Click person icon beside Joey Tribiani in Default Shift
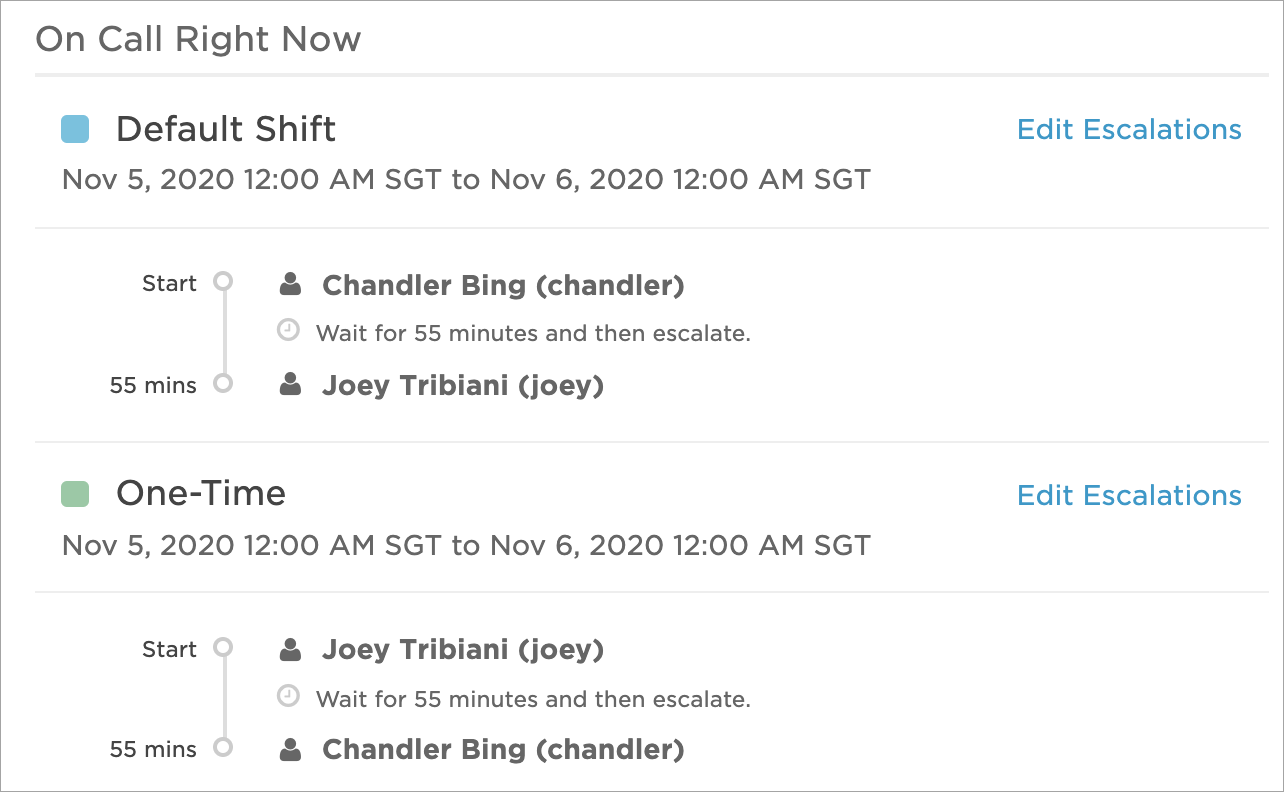1284x792 pixels. tap(290, 385)
